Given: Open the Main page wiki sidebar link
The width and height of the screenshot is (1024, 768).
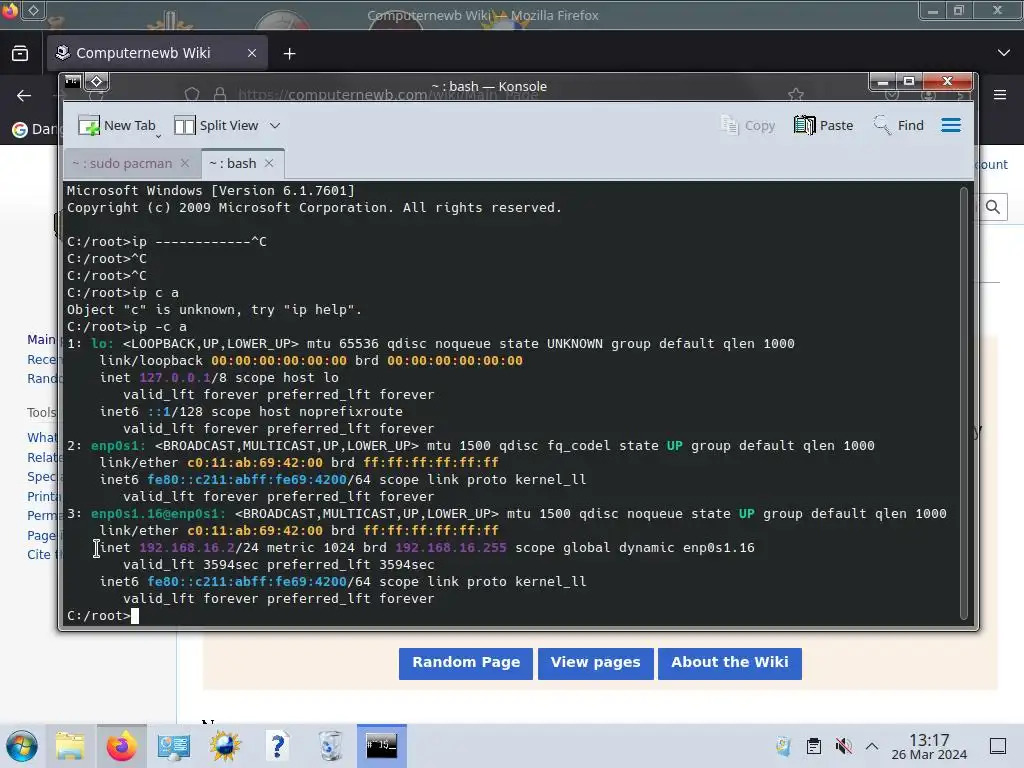Looking at the screenshot, I should pyautogui.click(x=41, y=340).
